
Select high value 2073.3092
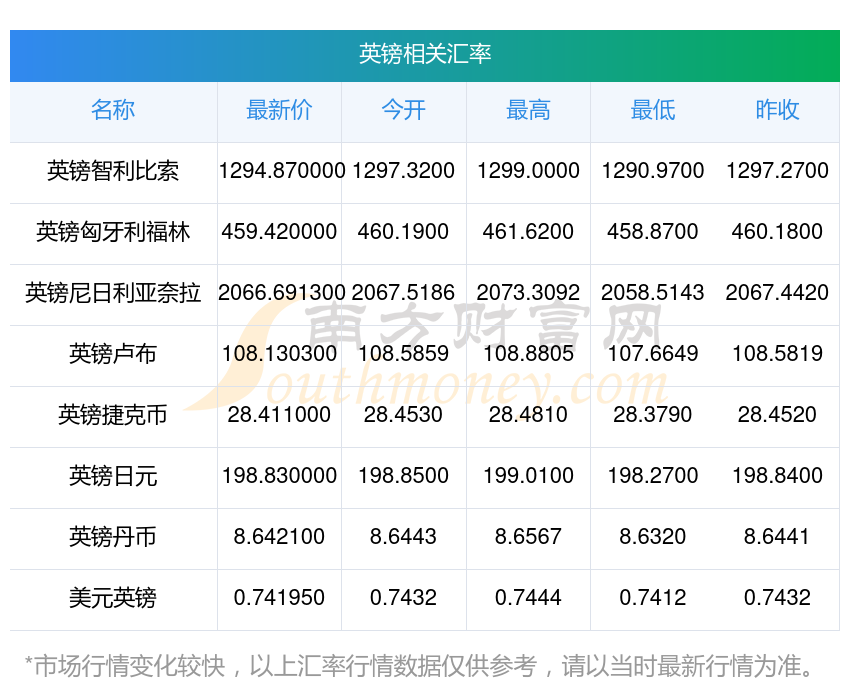pyautogui.click(x=528, y=293)
